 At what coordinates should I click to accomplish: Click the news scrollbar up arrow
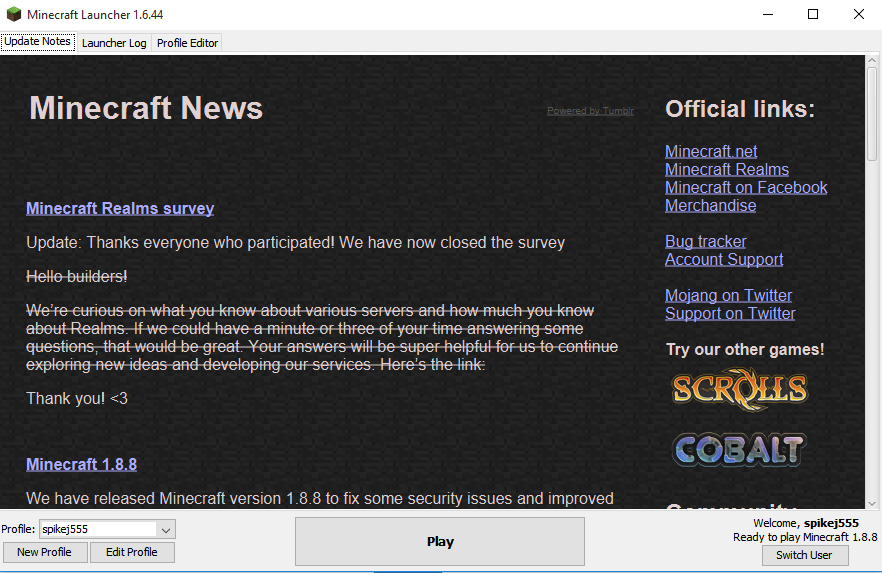coord(872,60)
